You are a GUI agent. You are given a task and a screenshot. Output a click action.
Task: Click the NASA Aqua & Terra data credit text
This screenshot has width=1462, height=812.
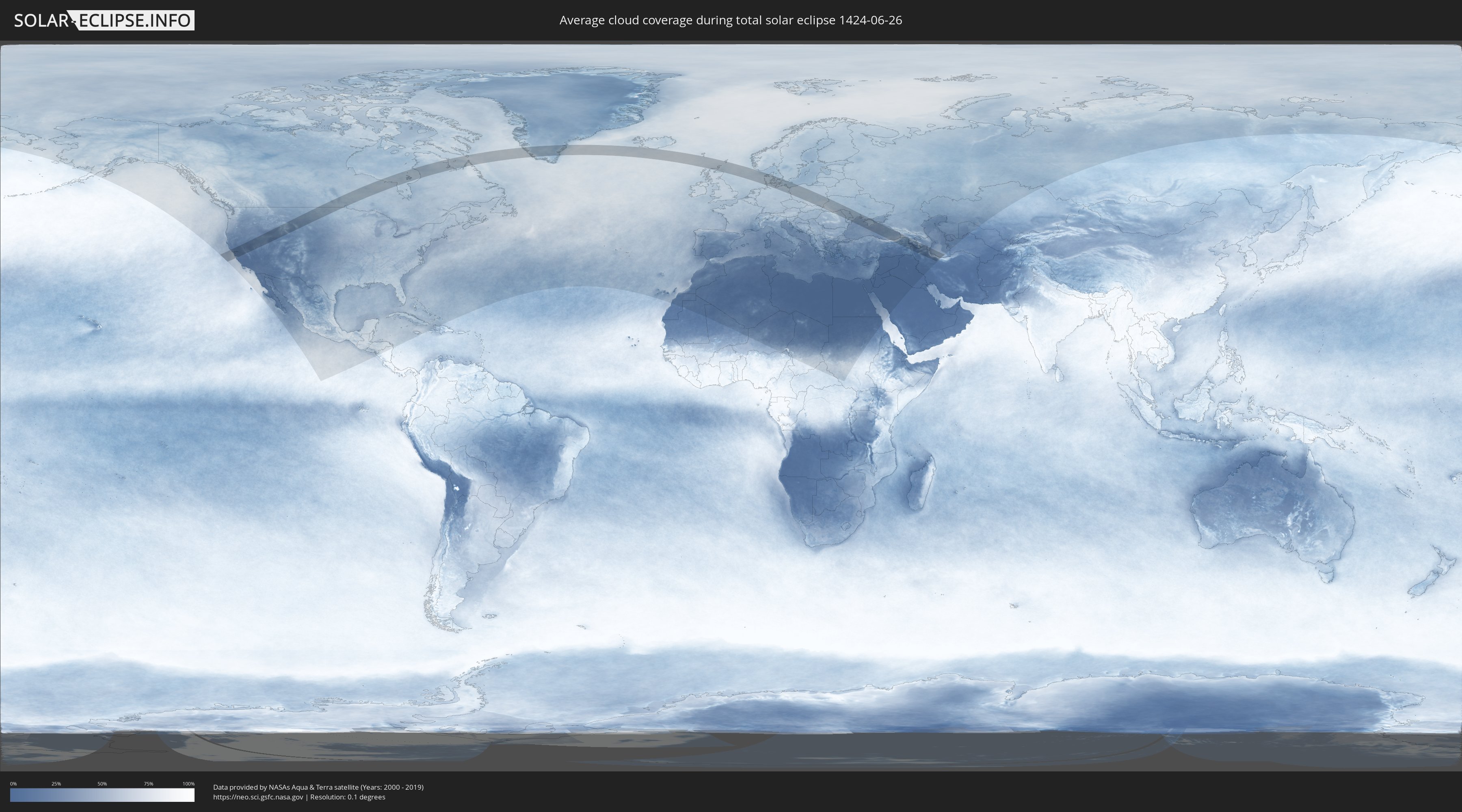(318, 787)
